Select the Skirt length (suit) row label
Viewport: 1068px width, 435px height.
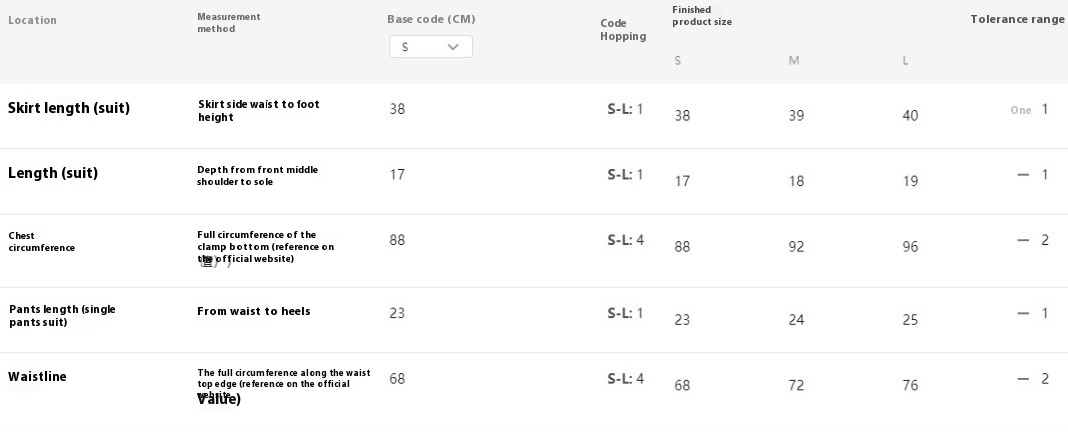click(x=69, y=108)
